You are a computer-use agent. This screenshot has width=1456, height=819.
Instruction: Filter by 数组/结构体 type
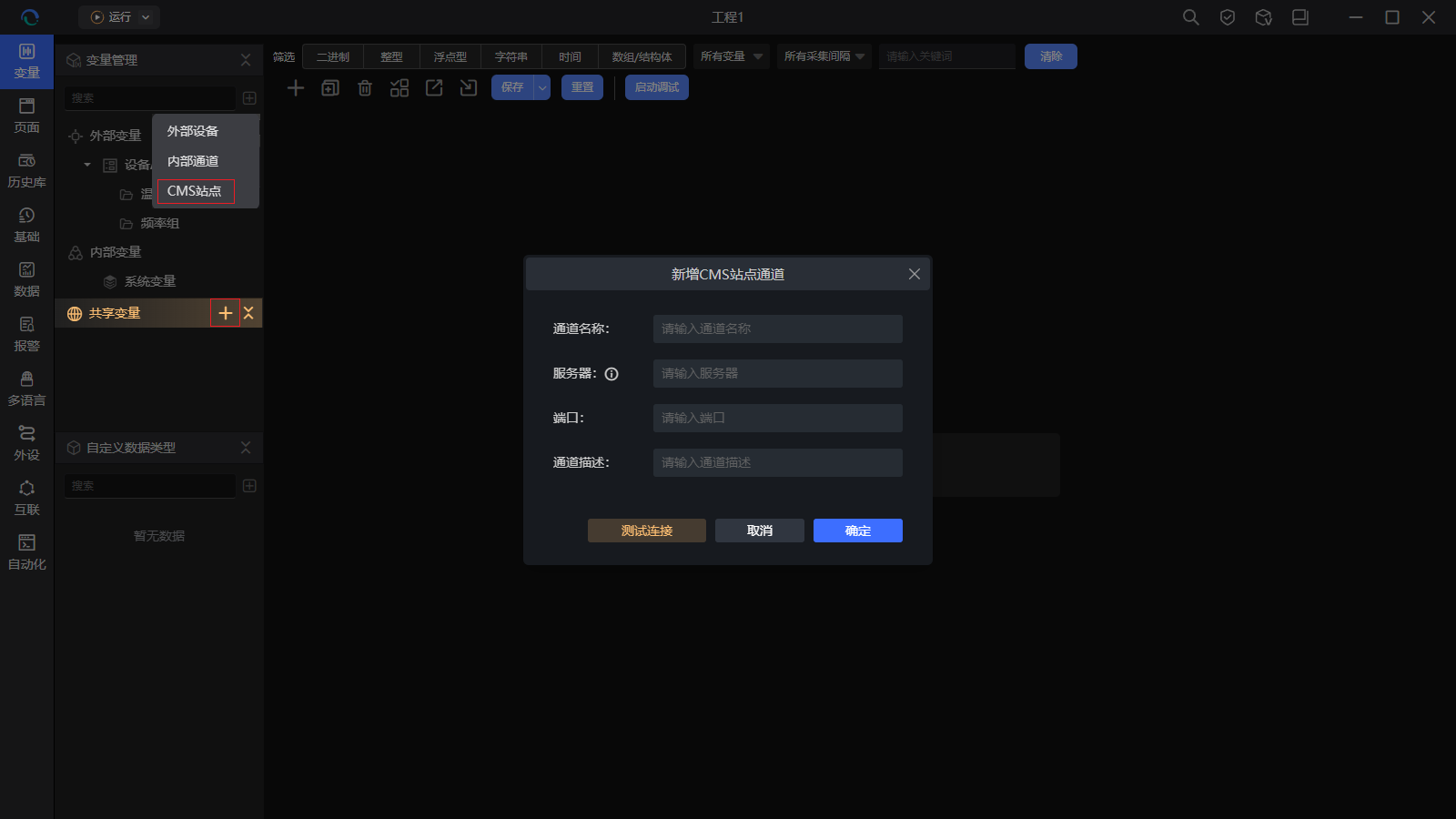point(642,56)
